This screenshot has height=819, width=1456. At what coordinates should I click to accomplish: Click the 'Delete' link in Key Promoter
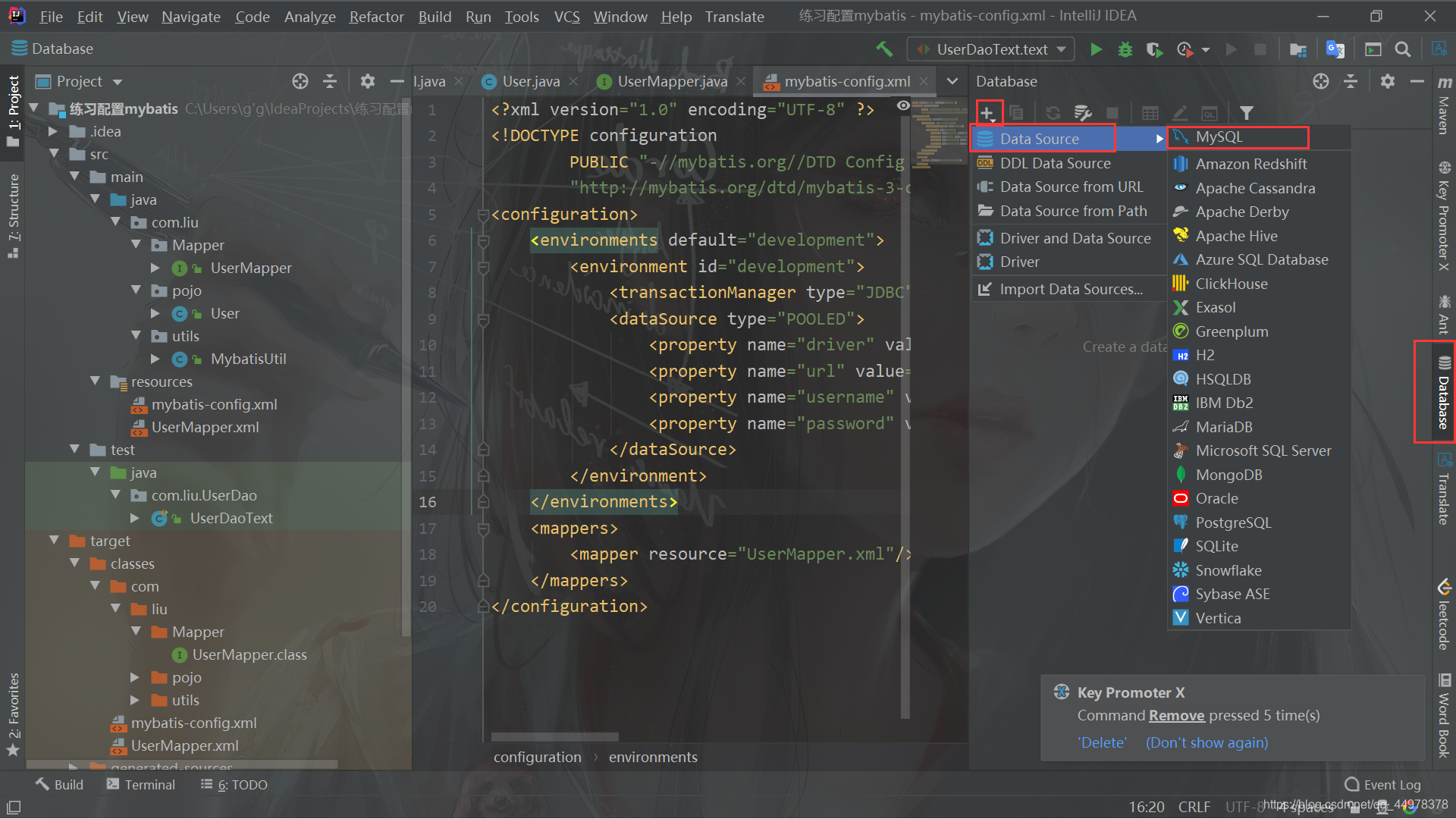click(x=1103, y=742)
